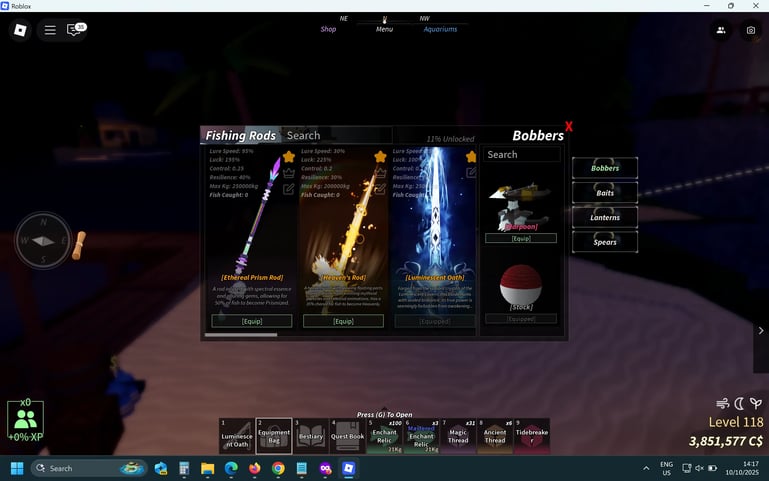Open the Roblox logo menu

click(x=20, y=30)
